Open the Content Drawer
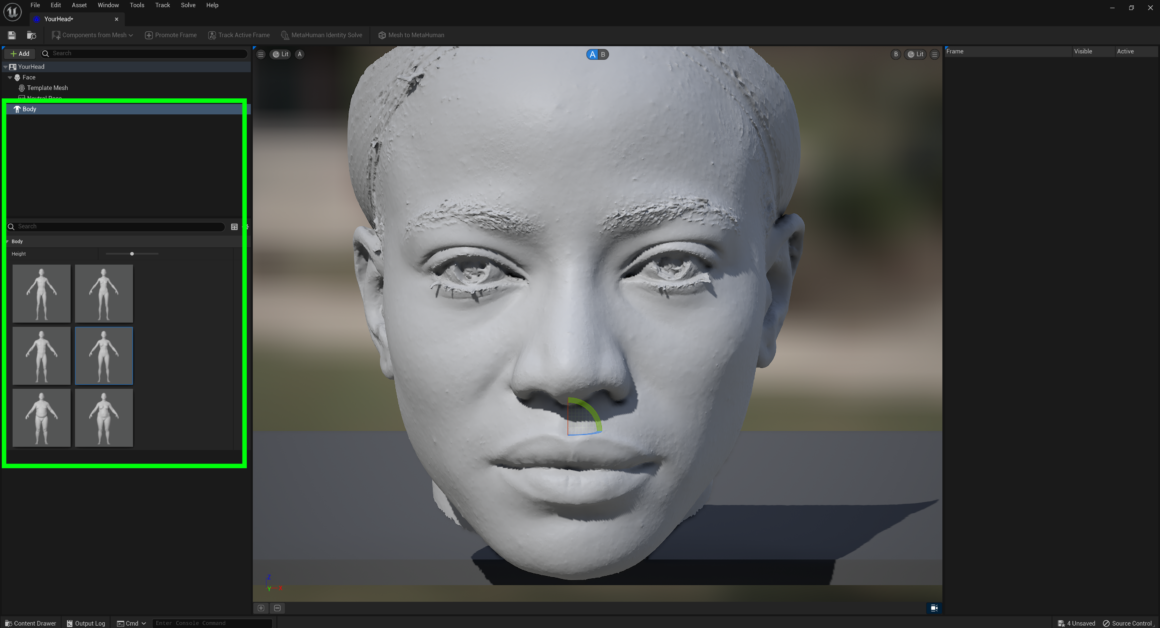Screen dimensions: 1160x628 [31, 623]
